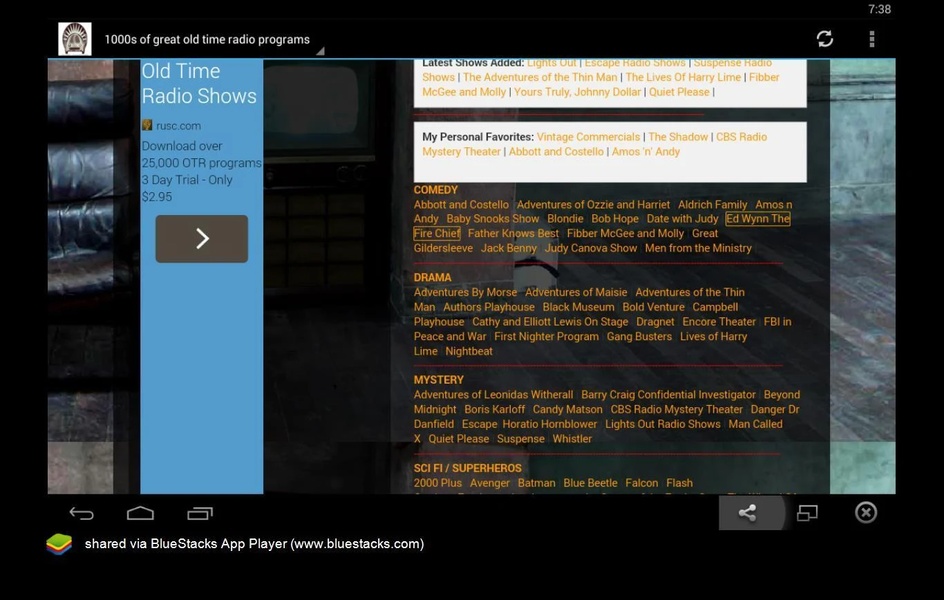Open Vintage Commercials favorite
The image size is (944, 600).
click(x=588, y=137)
